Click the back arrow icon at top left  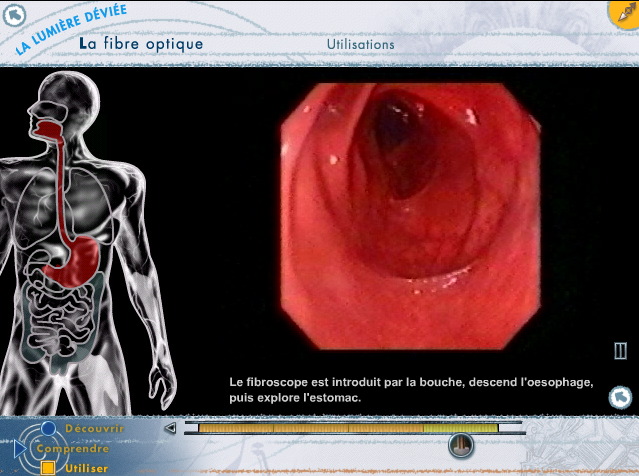pos(13,13)
